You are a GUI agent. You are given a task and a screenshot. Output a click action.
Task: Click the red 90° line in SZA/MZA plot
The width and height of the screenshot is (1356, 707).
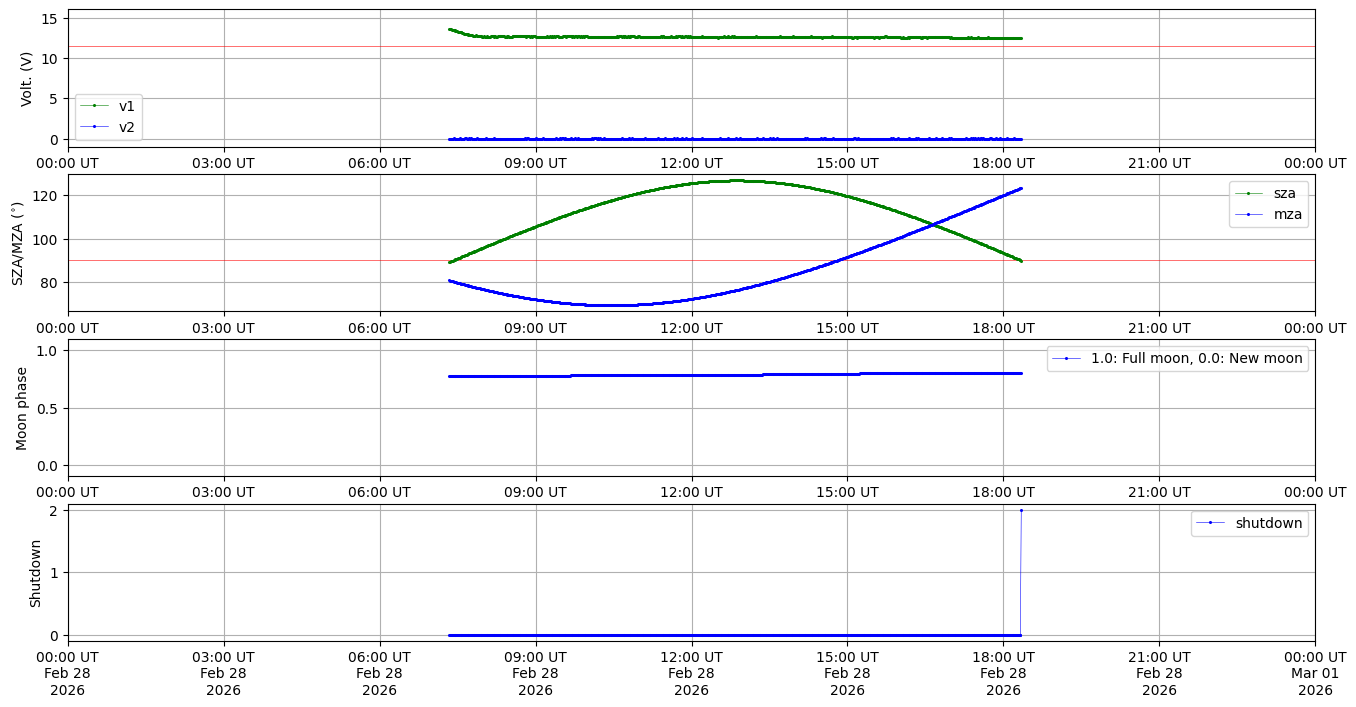[x=250, y=260]
